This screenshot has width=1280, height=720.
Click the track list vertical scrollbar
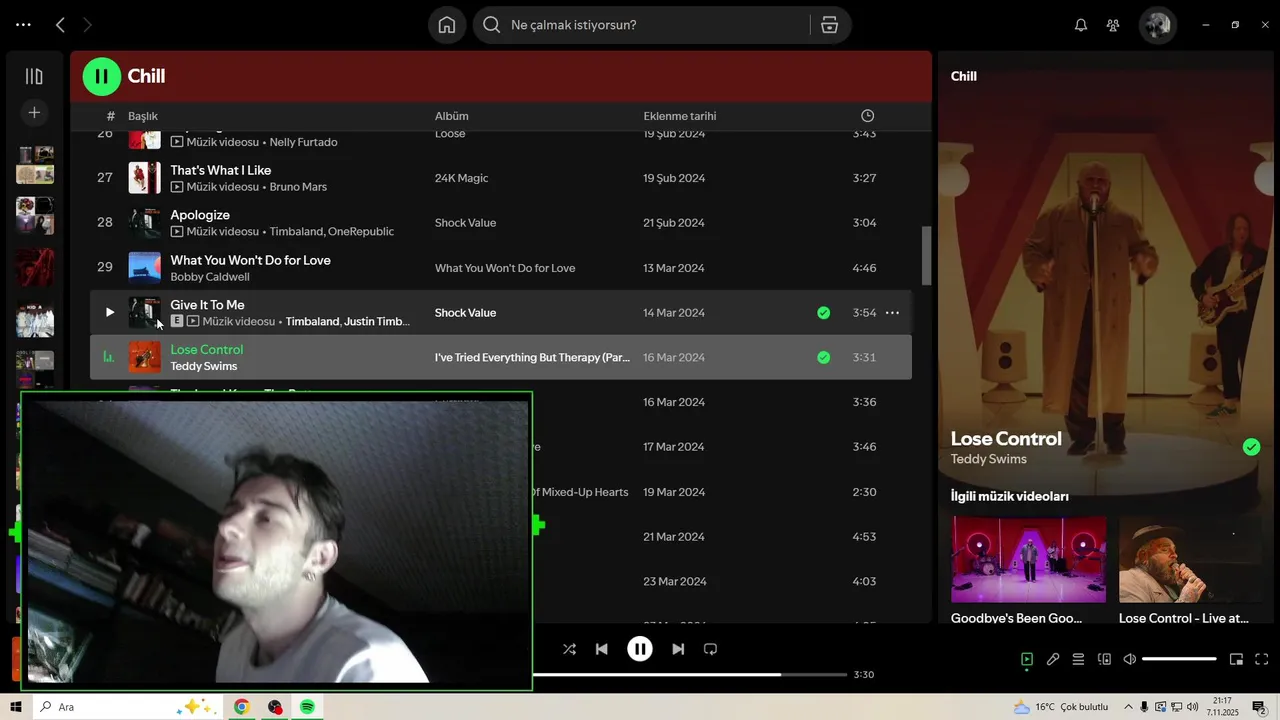(x=926, y=255)
